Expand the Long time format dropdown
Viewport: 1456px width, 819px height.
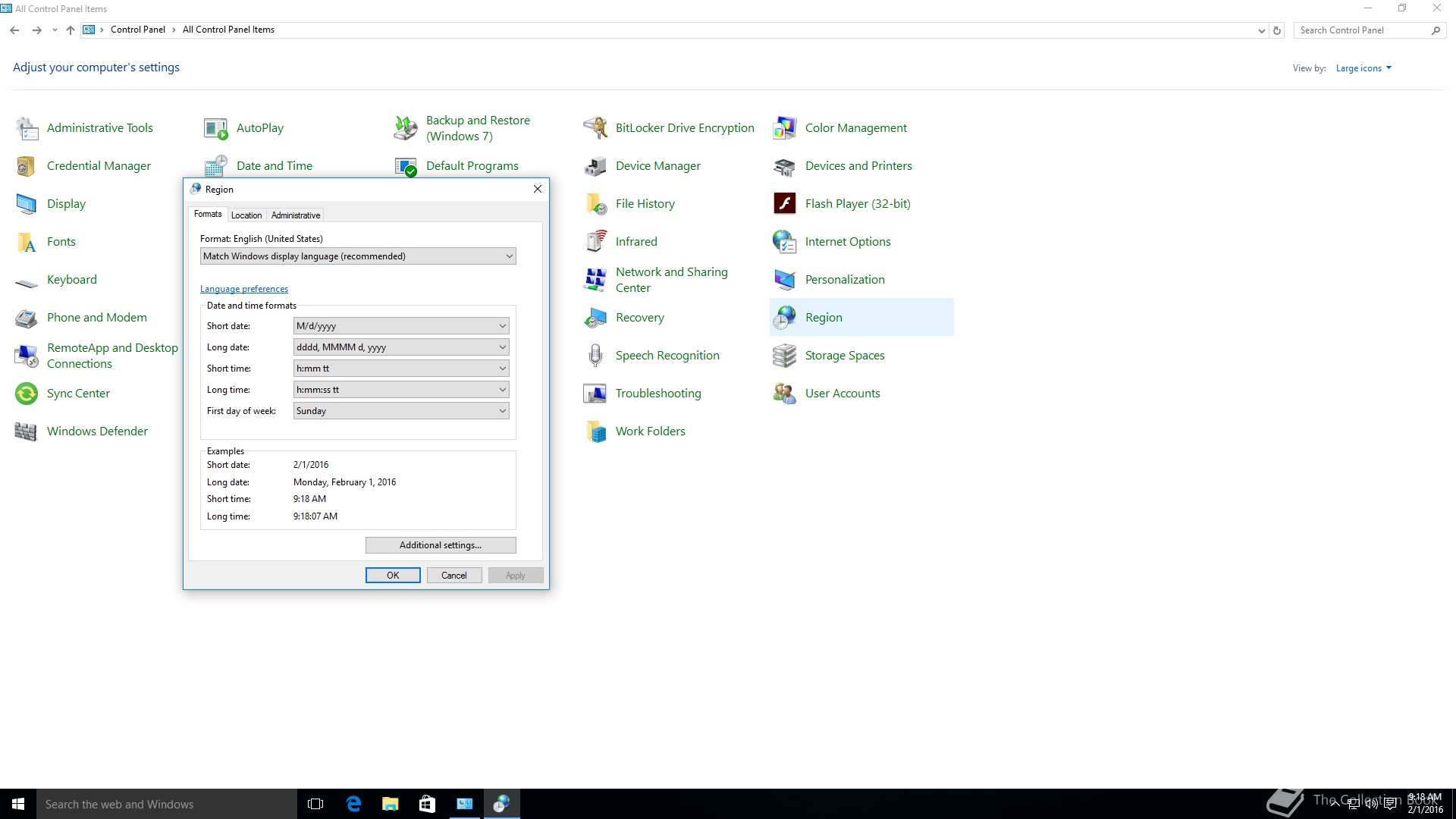400,390
